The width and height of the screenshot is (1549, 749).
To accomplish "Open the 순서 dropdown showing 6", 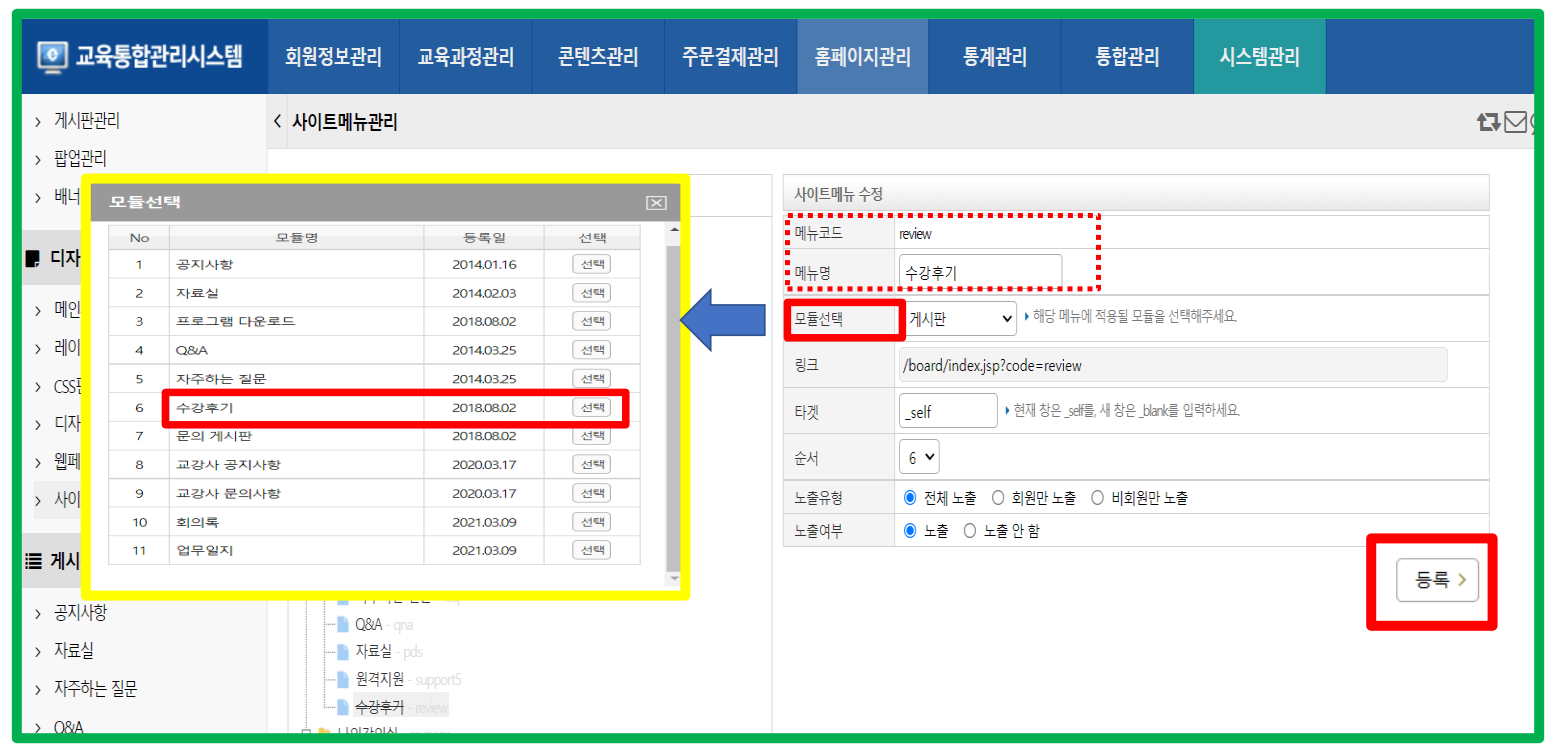I will [919, 456].
